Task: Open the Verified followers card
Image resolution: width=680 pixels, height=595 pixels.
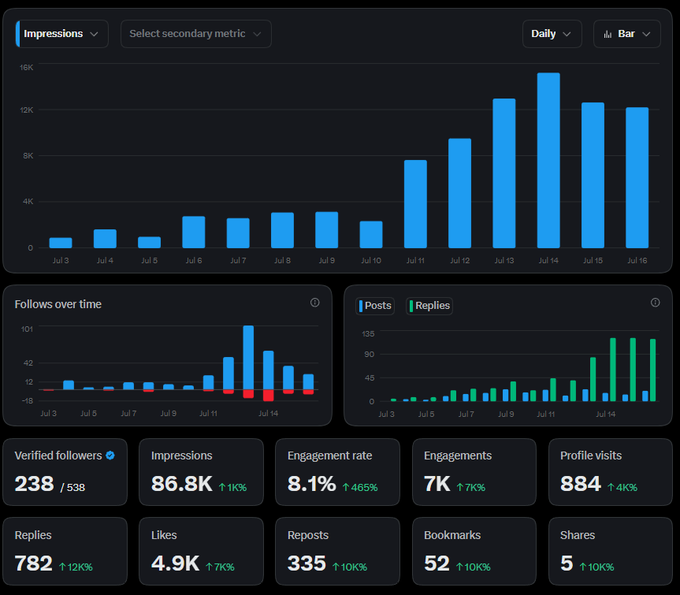Action: coord(65,472)
